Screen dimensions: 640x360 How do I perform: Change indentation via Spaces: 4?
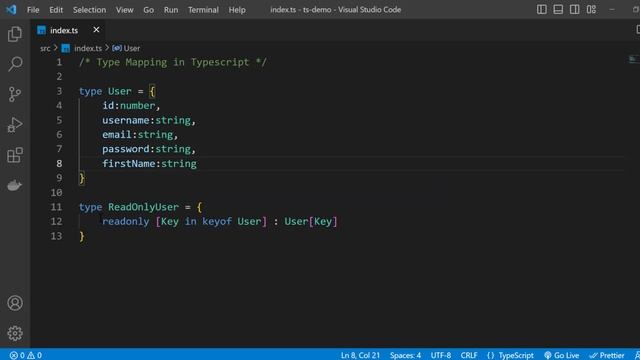click(405, 355)
